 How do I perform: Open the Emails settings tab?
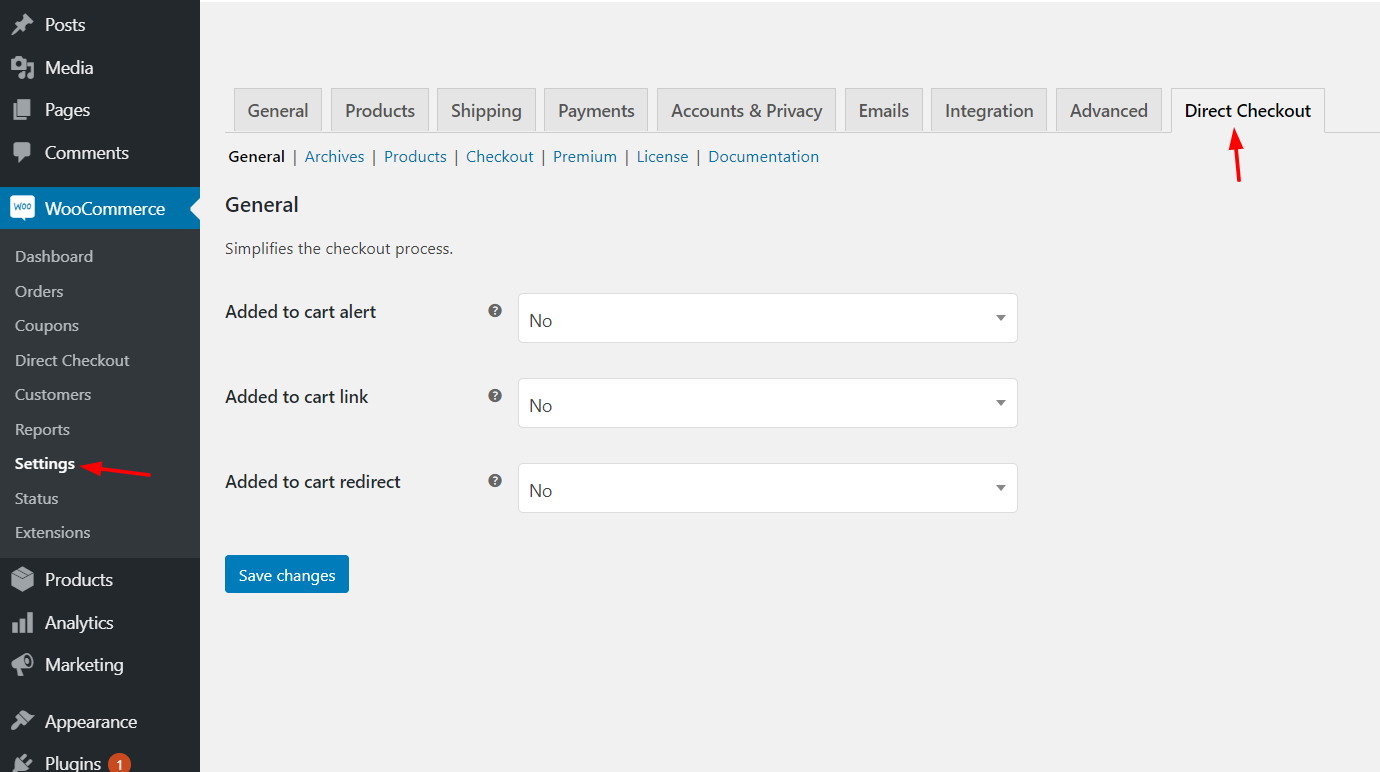884,111
